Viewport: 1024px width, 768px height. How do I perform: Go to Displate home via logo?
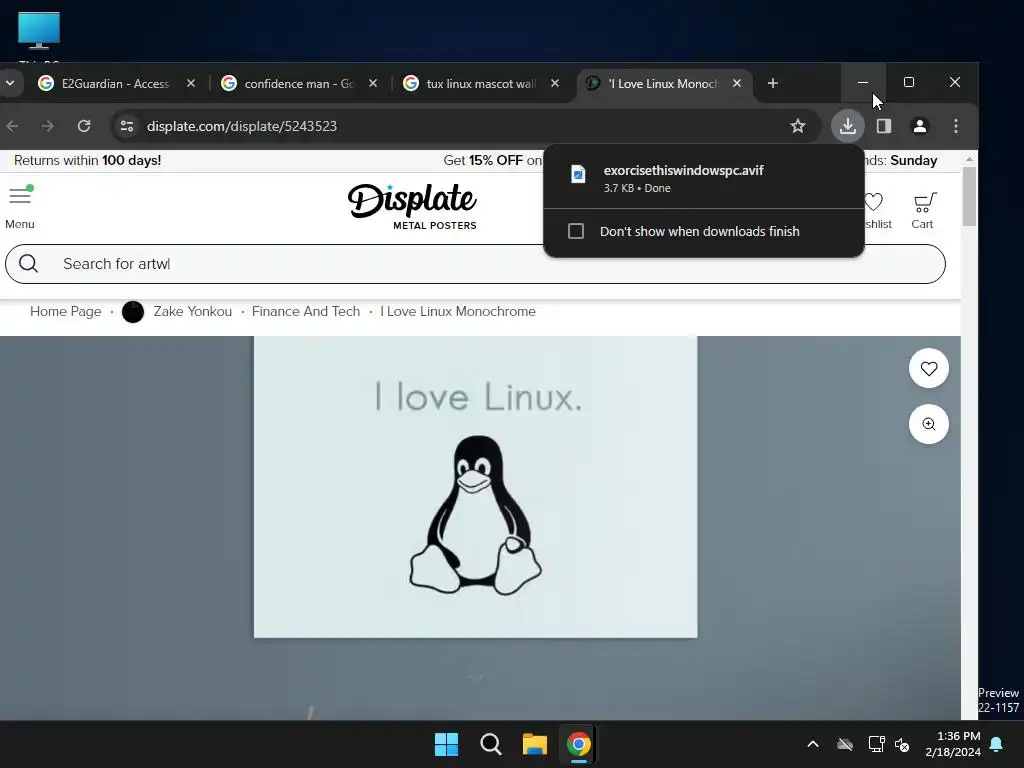[x=412, y=206]
